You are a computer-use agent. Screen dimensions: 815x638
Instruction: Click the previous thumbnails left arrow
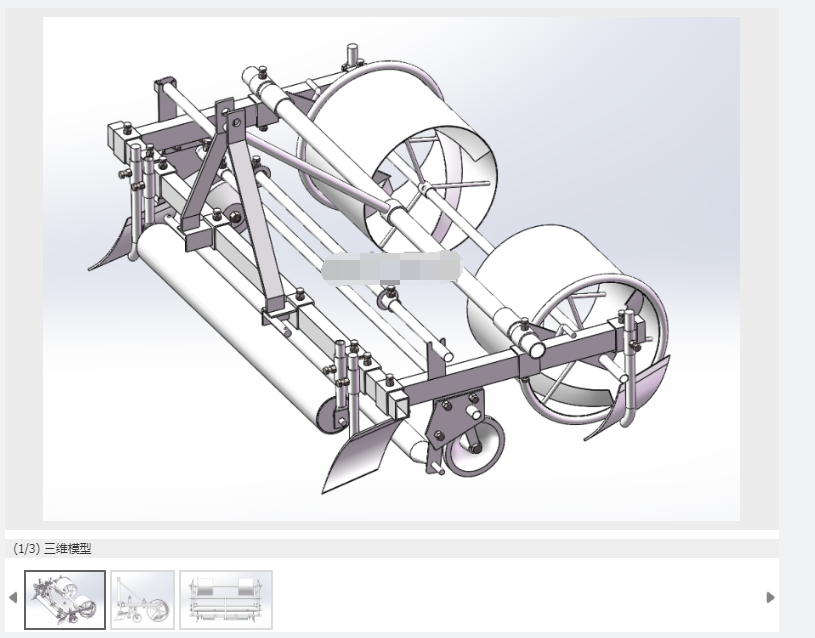tap(13, 597)
